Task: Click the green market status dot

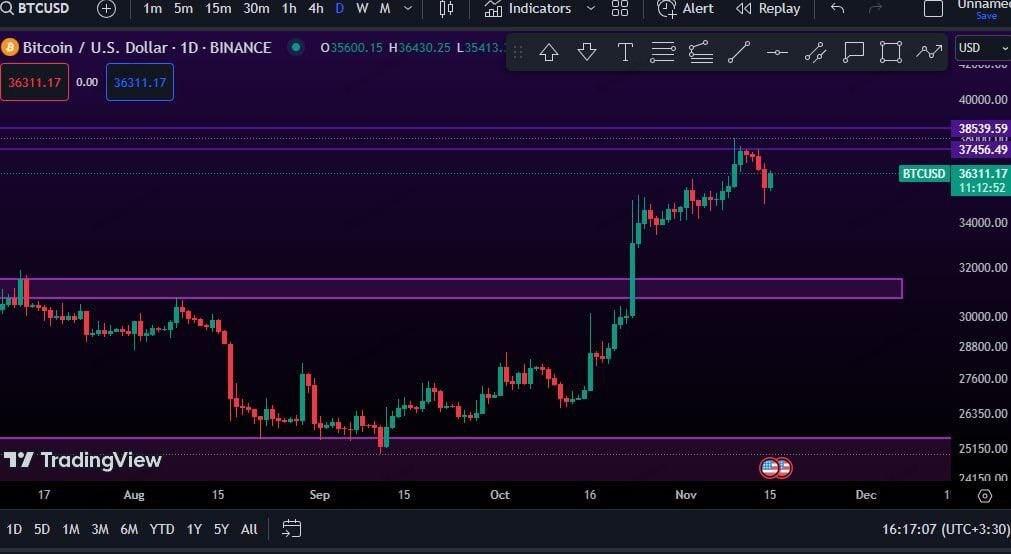Action: [x=296, y=47]
